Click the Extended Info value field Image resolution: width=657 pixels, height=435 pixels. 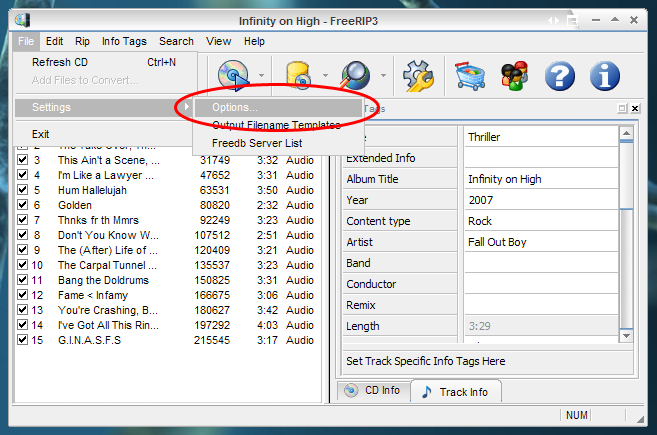click(541, 158)
